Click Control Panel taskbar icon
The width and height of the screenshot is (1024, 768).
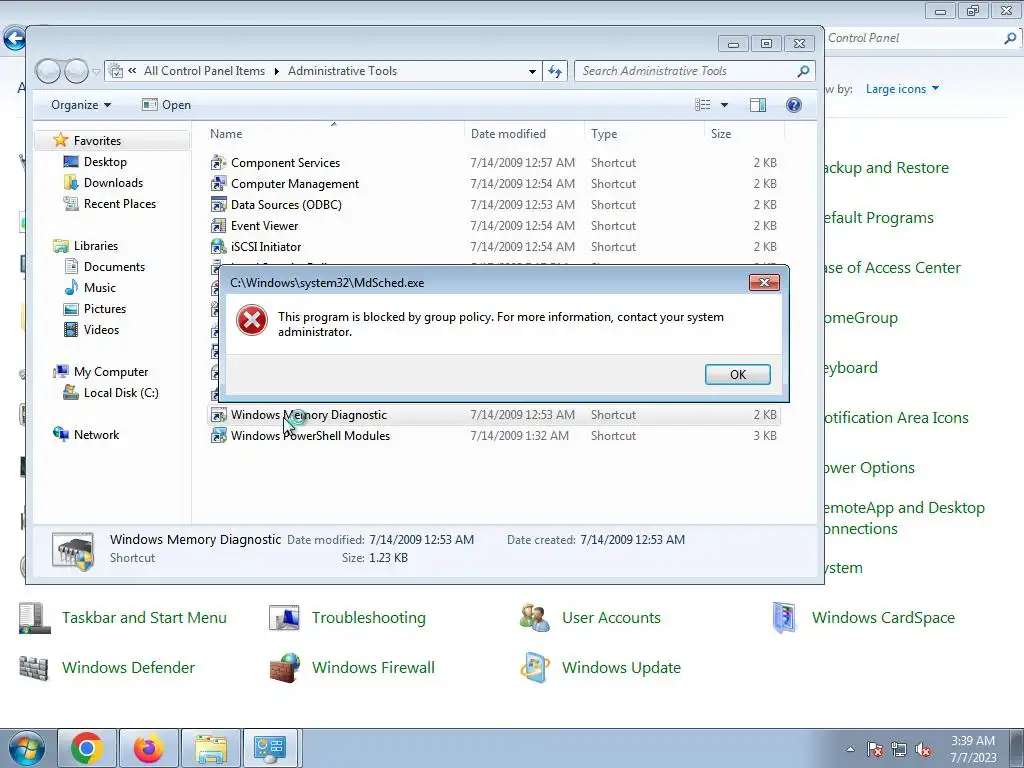tap(270, 748)
